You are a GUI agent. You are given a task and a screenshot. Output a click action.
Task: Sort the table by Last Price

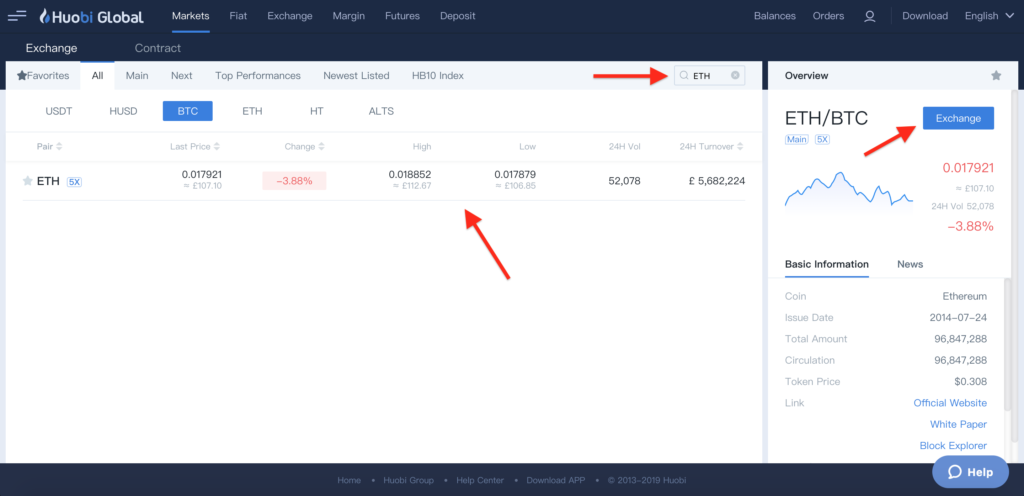click(x=195, y=147)
